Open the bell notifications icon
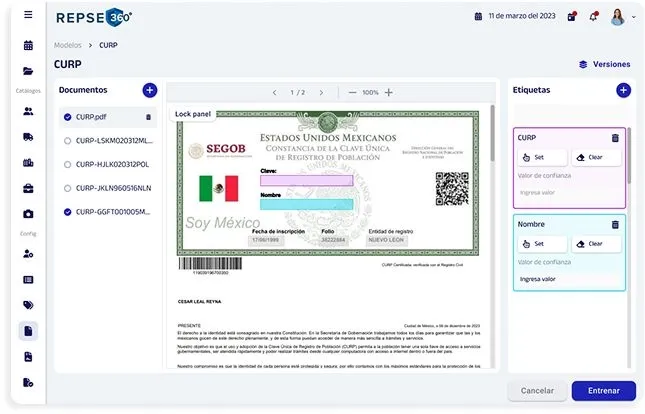This screenshot has height=414, width=645. [593, 16]
